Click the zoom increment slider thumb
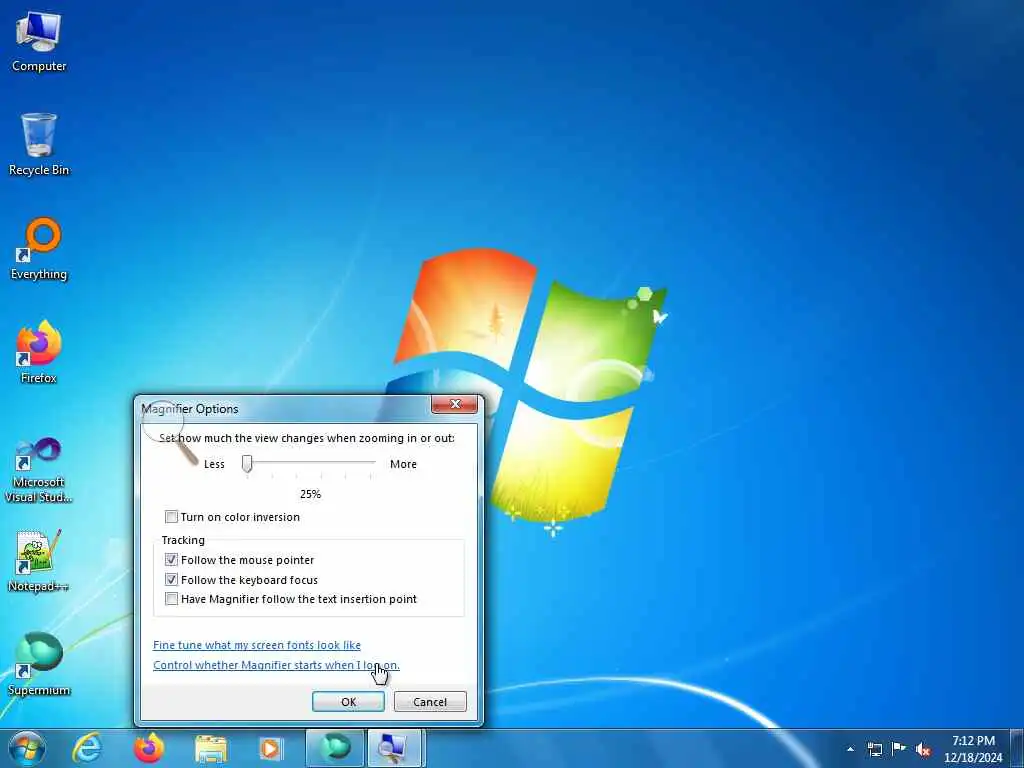1024x768 pixels. click(247, 464)
